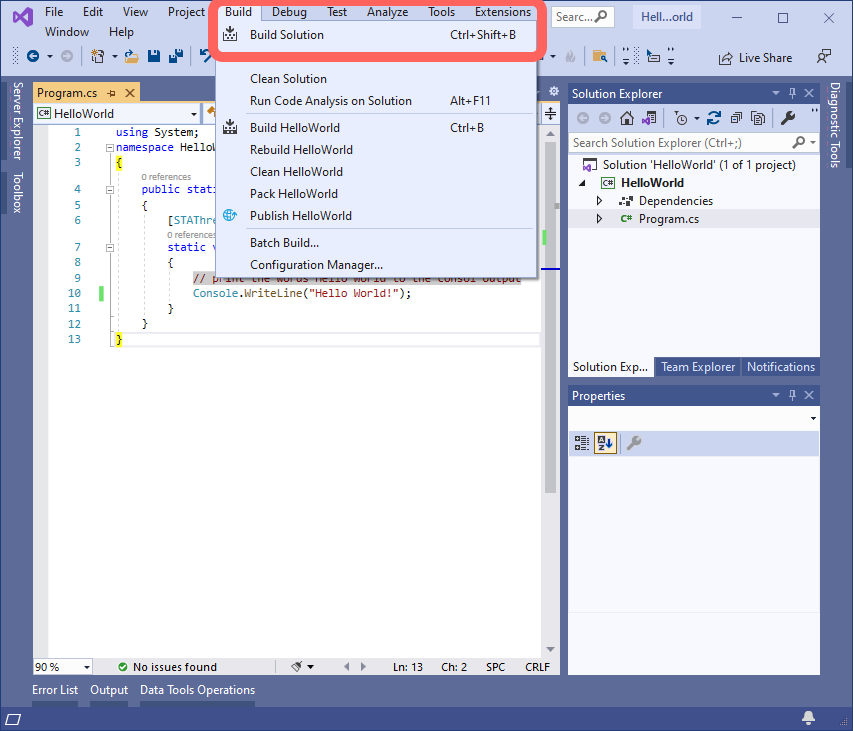Open Configuration Manager... from menu
This screenshot has width=853, height=731.
click(376, 265)
